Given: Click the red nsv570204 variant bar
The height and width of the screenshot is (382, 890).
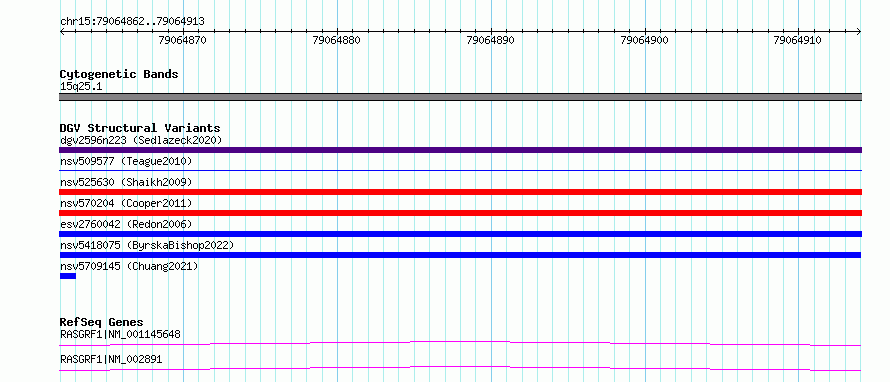Looking at the screenshot, I should [x=460, y=213].
